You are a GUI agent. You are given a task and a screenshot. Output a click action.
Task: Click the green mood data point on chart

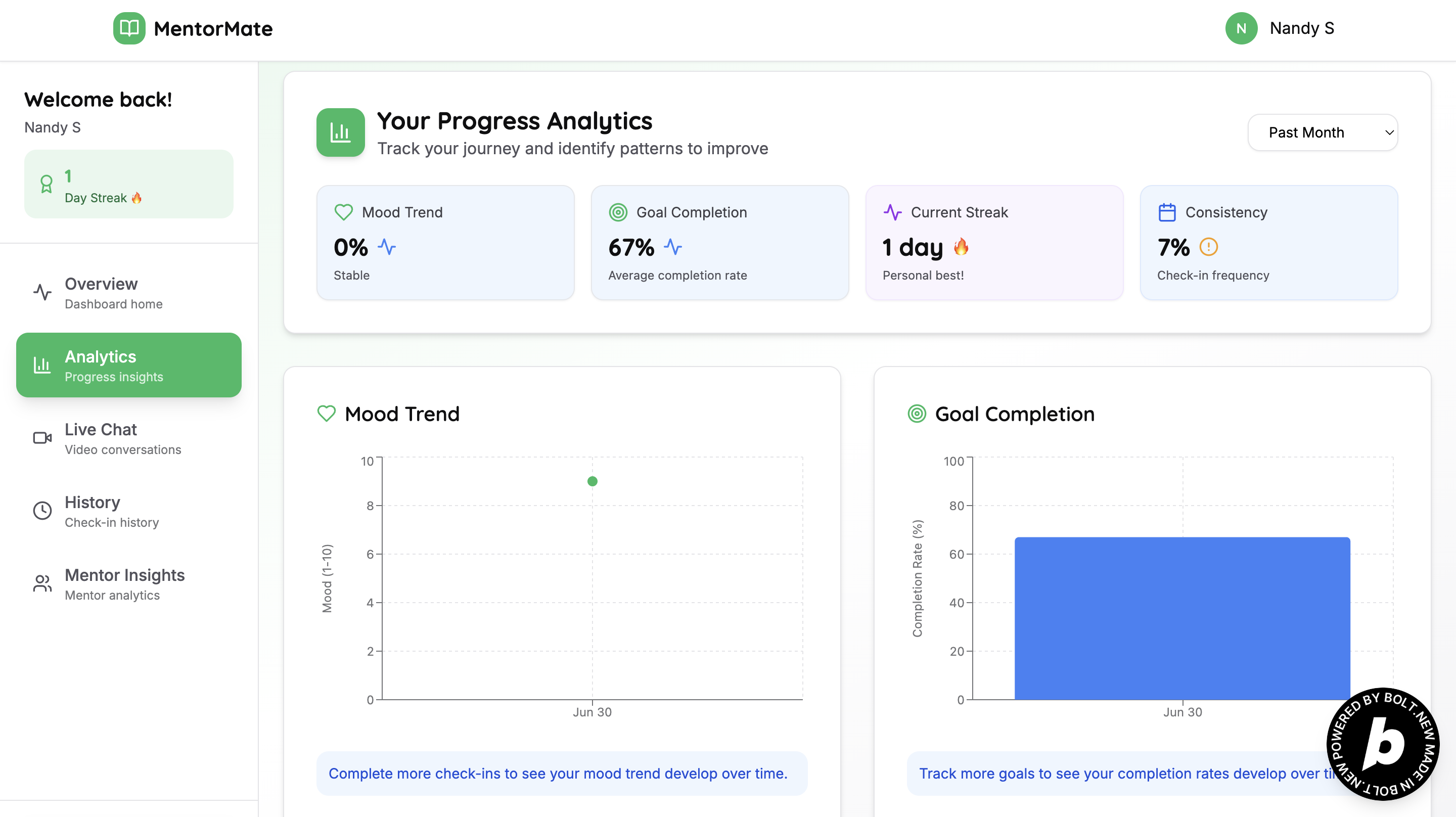pos(592,481)
